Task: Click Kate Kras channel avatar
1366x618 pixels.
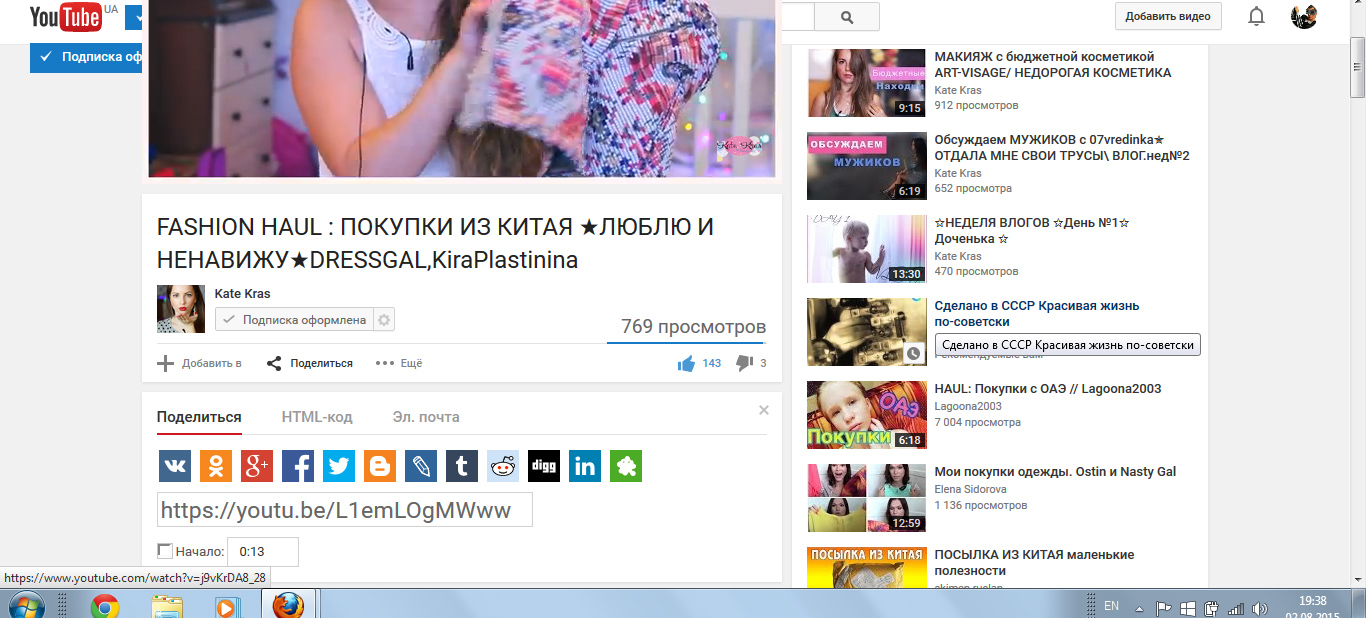Action: click(181, 309)
